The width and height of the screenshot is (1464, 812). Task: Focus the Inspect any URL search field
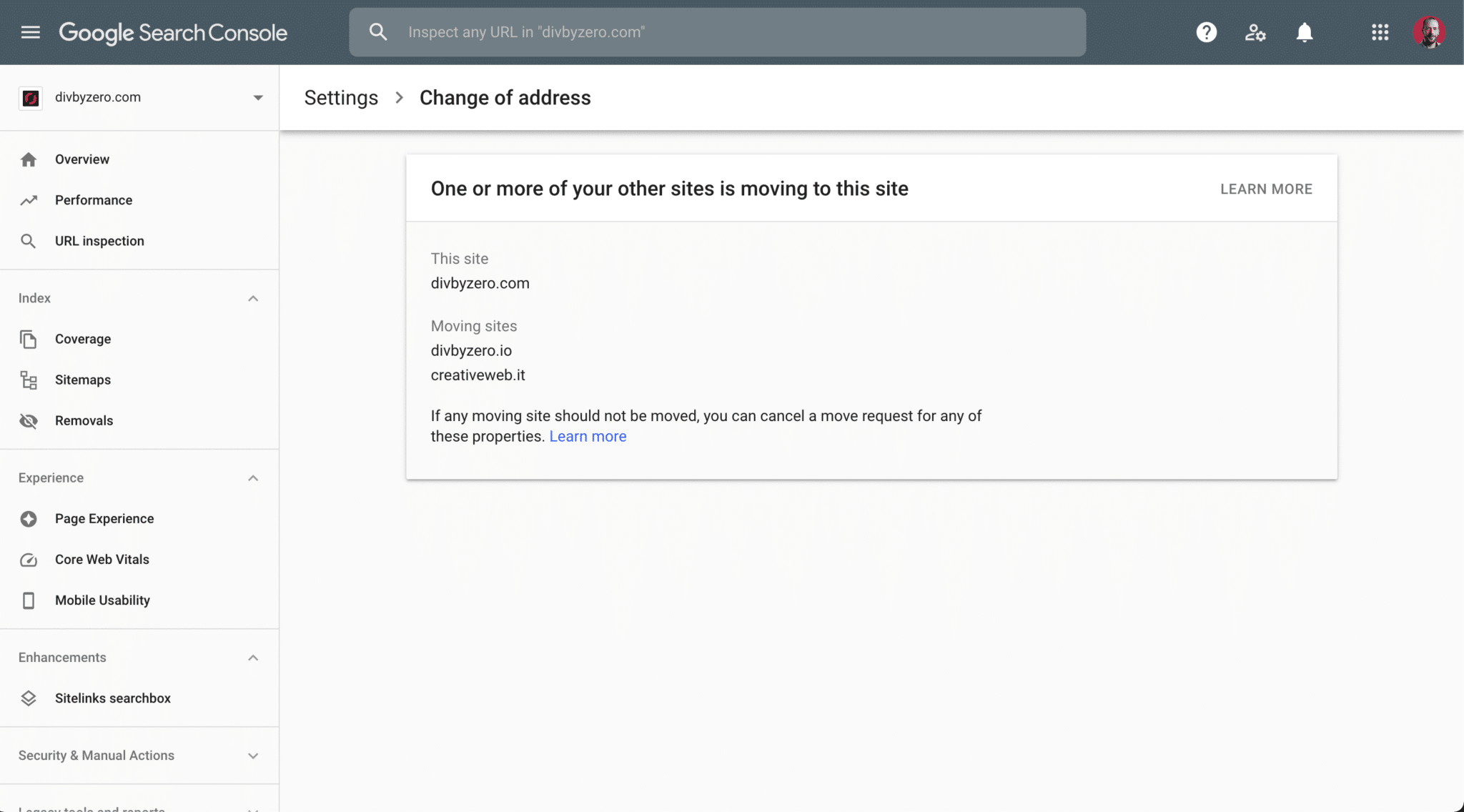coord(717,32)
